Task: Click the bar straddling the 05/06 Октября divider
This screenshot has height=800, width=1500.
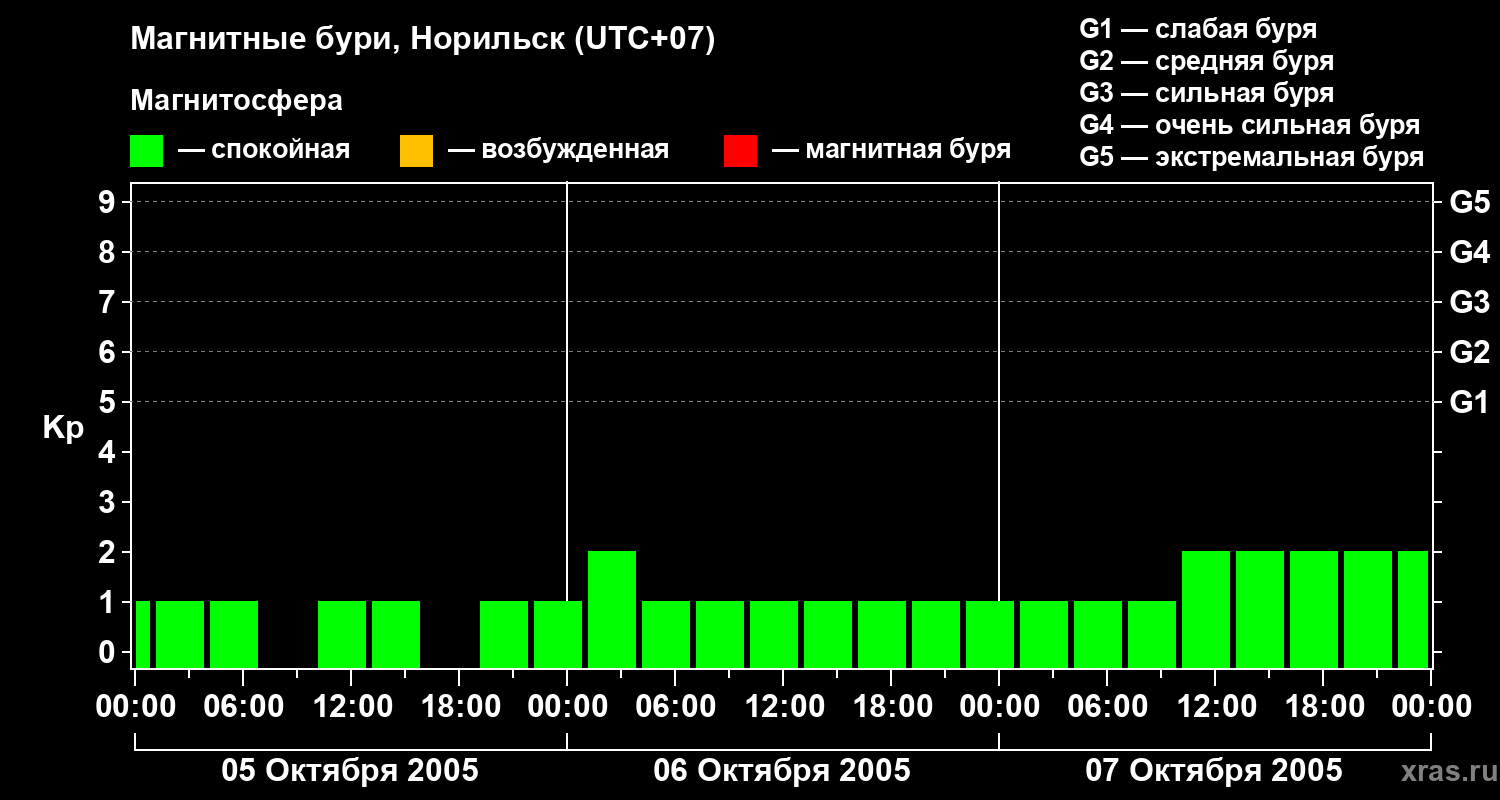Action: point(558,634)
